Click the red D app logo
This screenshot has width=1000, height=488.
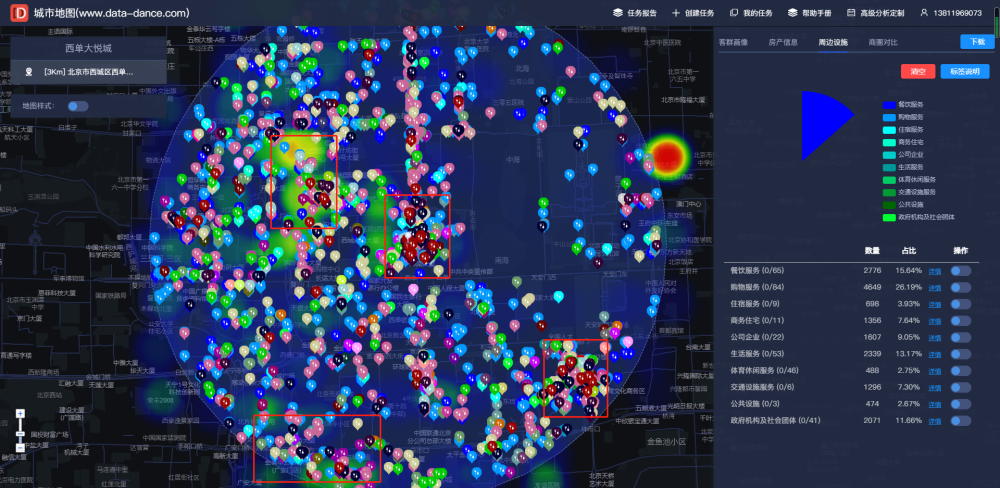(x=19, y=13)
